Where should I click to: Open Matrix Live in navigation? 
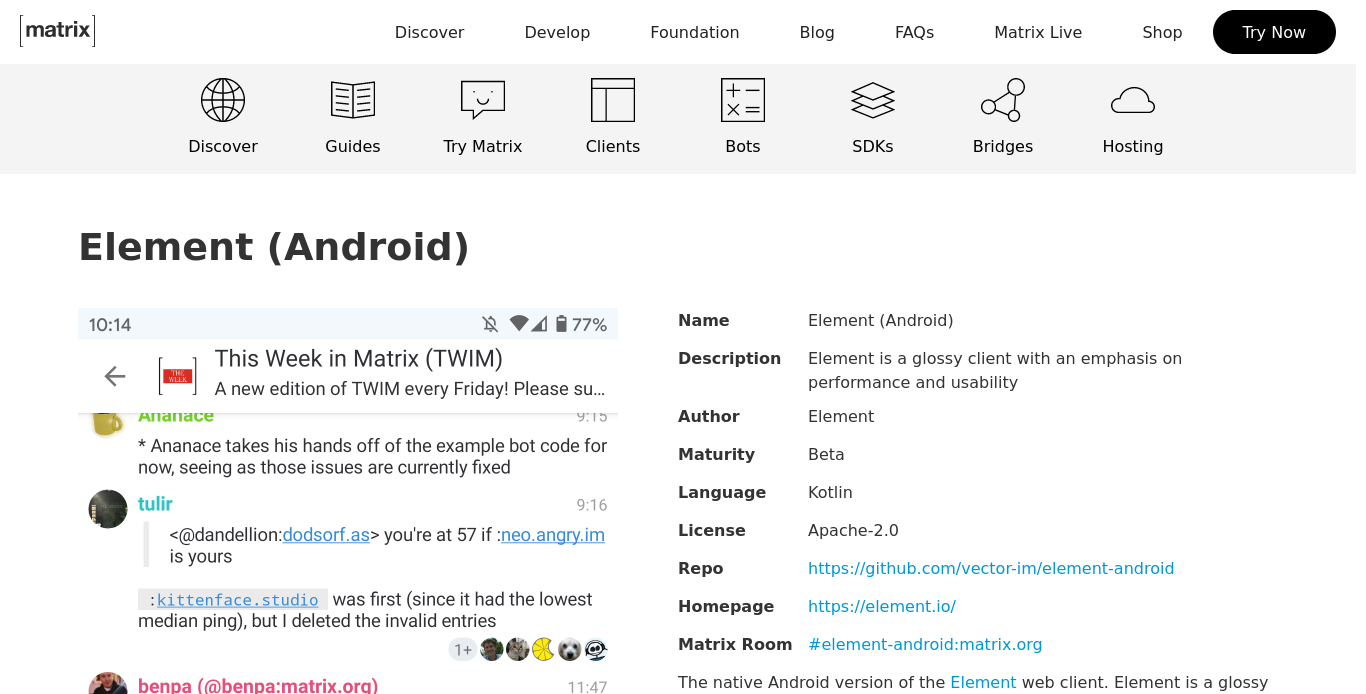pyautogui.click(x=1038, y=32)
